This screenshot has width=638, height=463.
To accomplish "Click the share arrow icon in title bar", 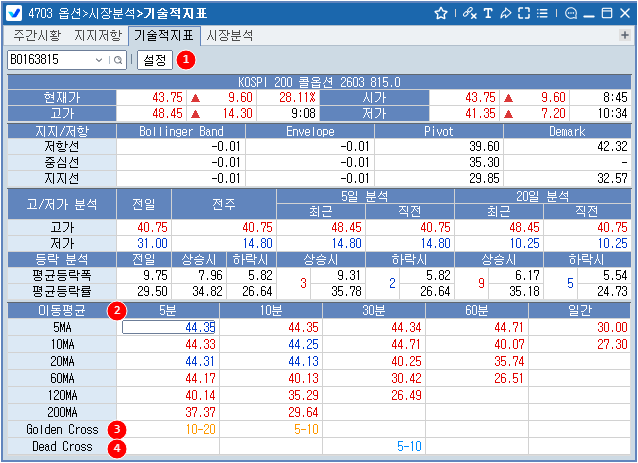I will tap(505, 13).
